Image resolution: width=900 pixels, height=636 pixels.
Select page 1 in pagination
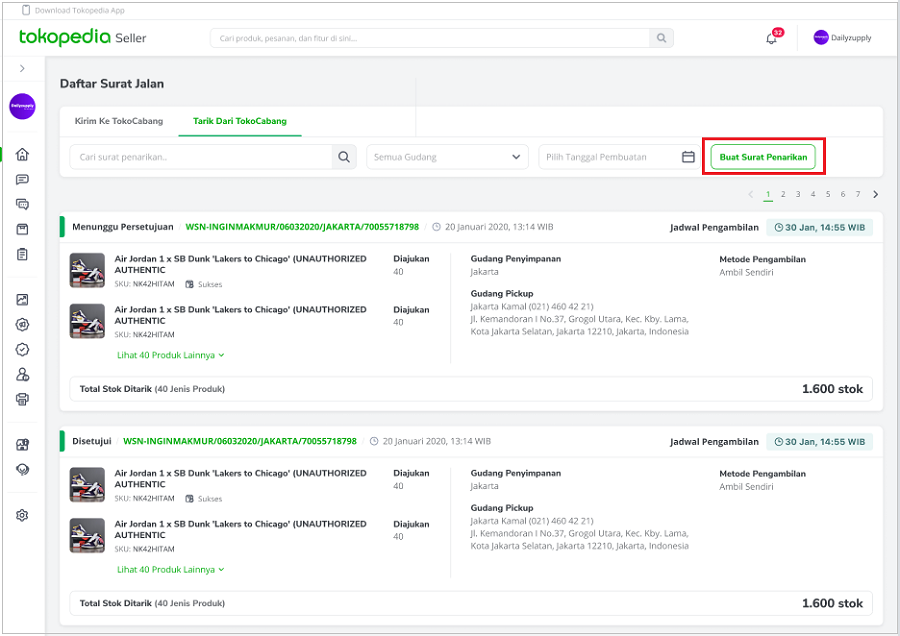coord(768,194)
